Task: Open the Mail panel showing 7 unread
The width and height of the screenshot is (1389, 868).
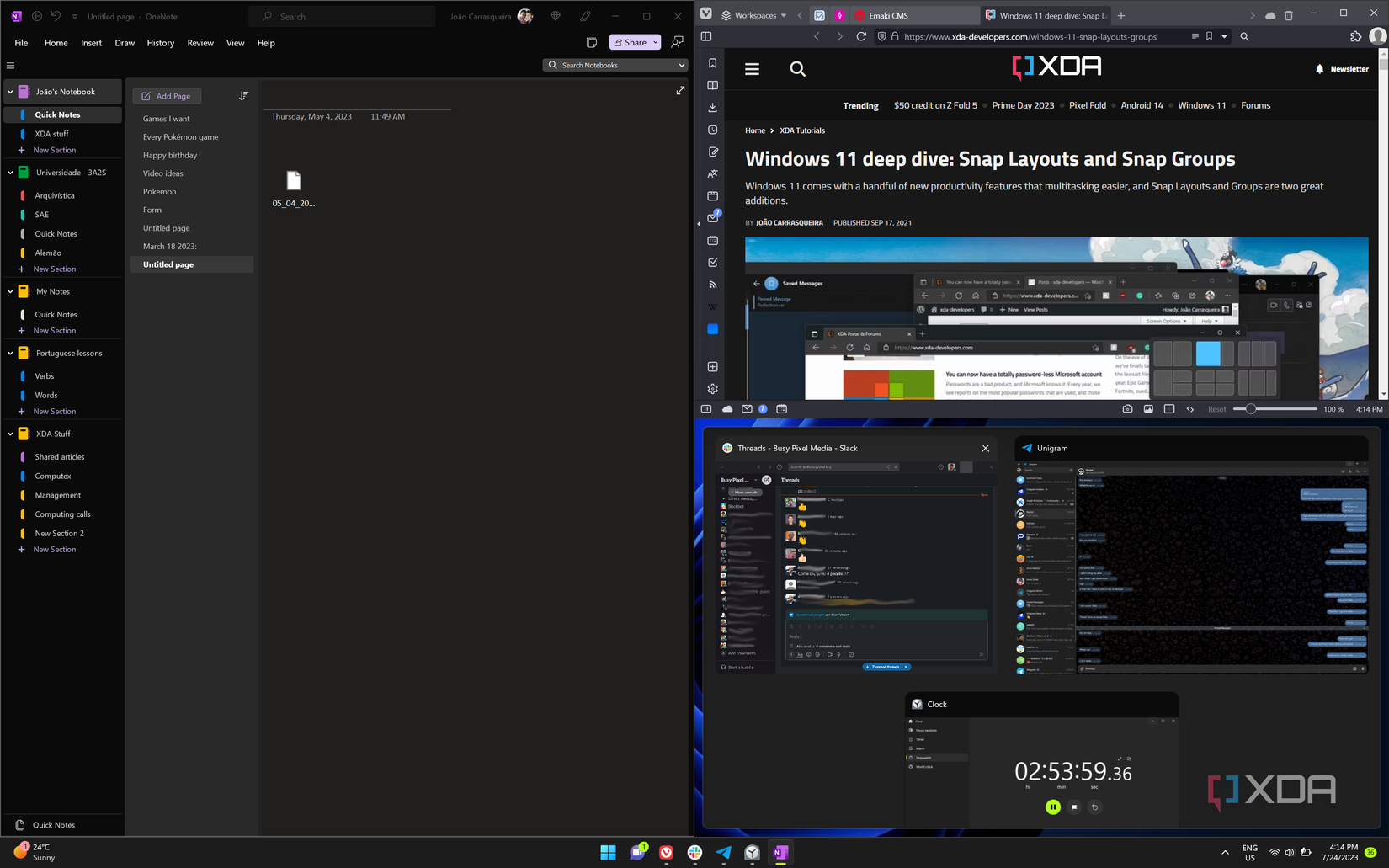Action: tap(712, 218)
